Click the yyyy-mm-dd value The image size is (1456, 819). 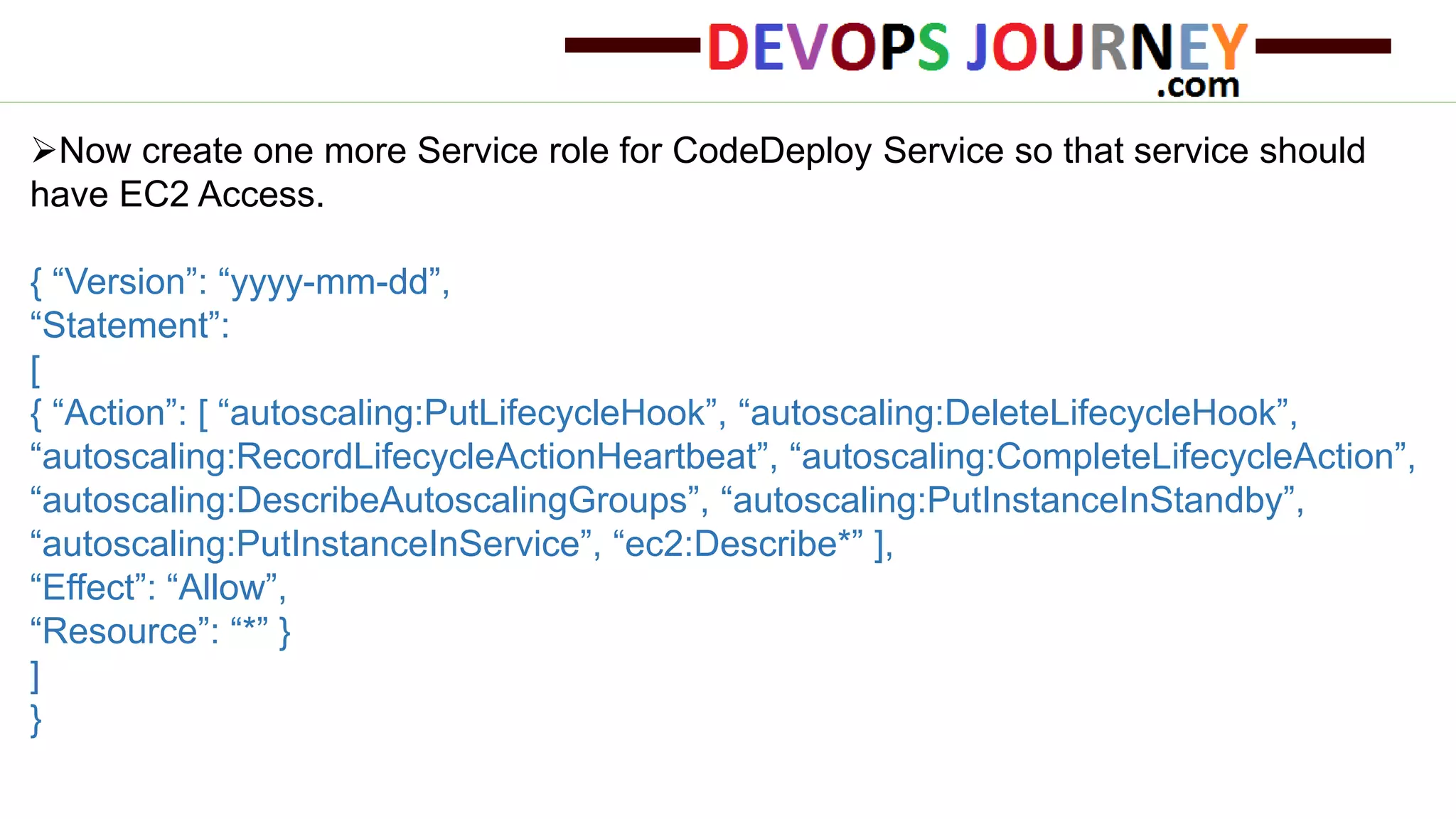pyautogui.click(x=330, y=282)
